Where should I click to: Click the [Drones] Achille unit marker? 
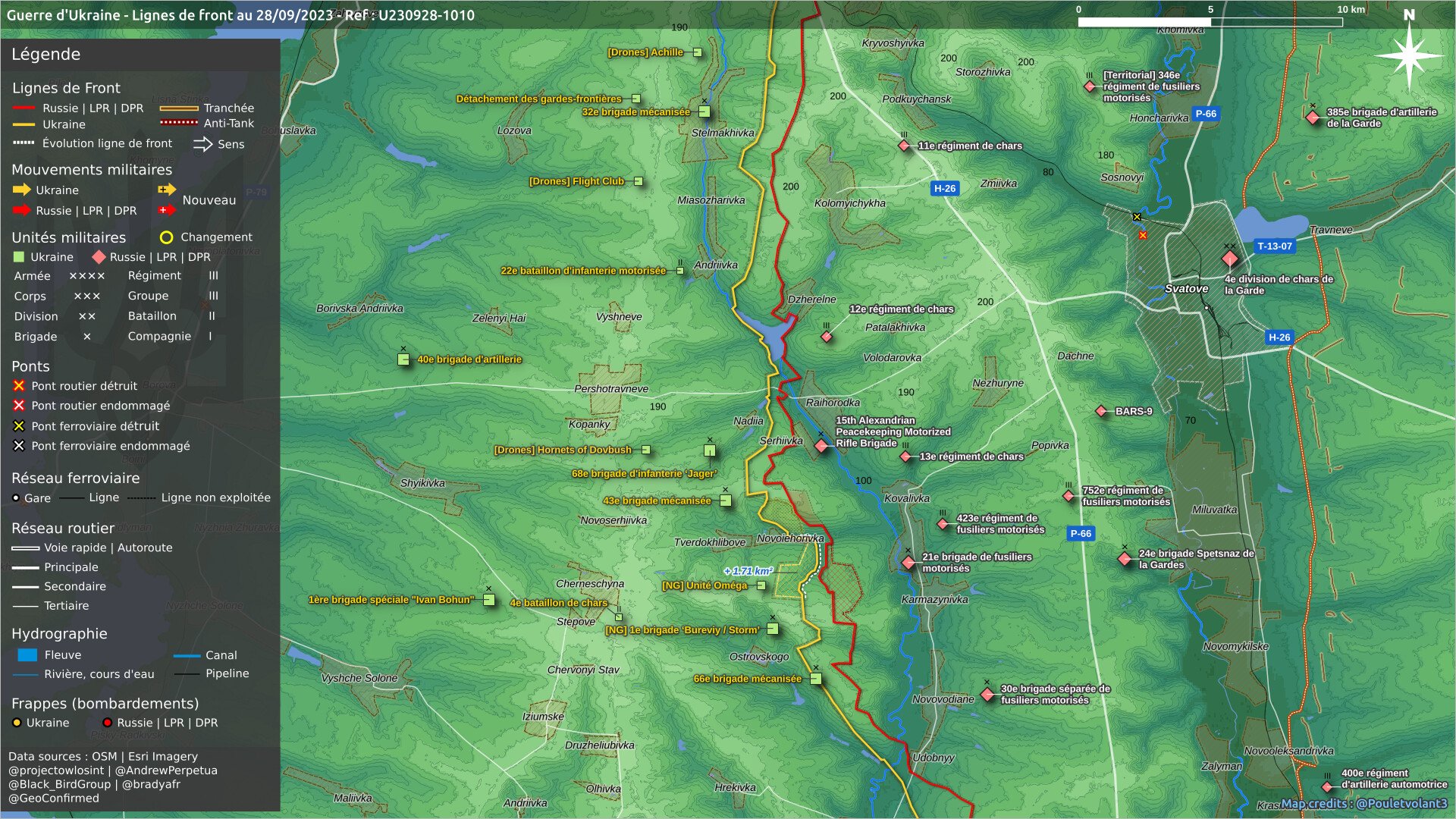click(697, 52)
